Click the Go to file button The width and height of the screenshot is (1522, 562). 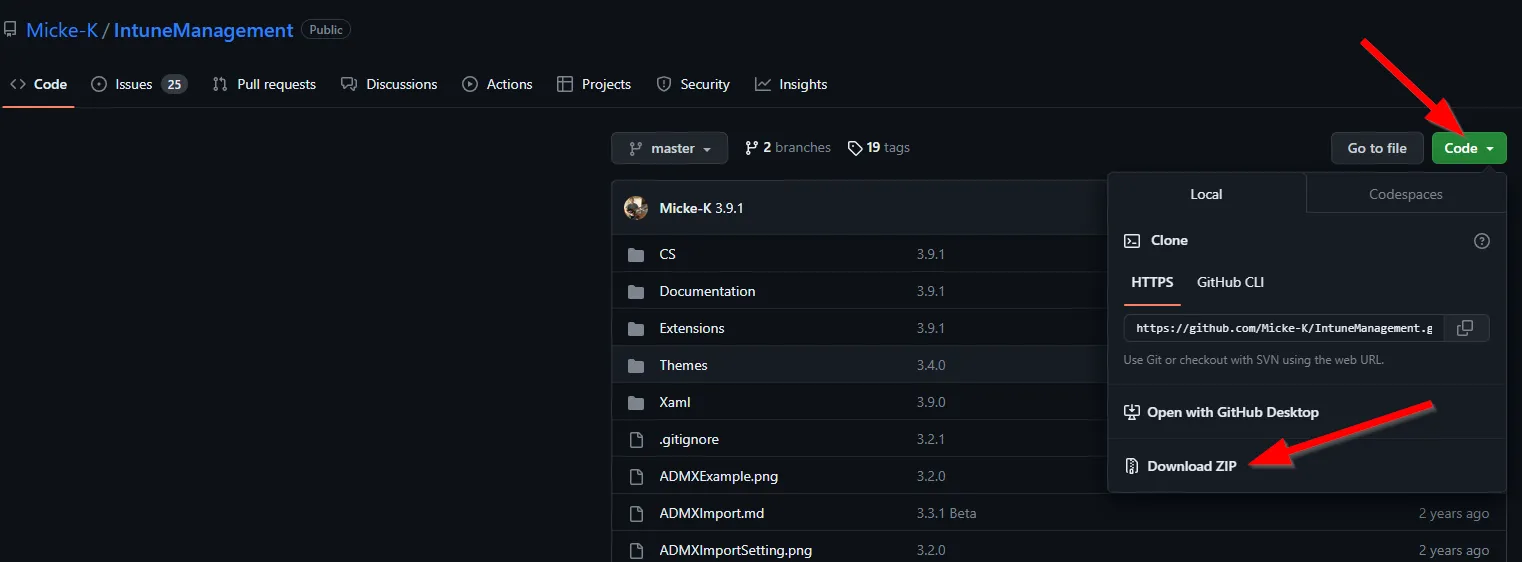[x=1377, y=148]
